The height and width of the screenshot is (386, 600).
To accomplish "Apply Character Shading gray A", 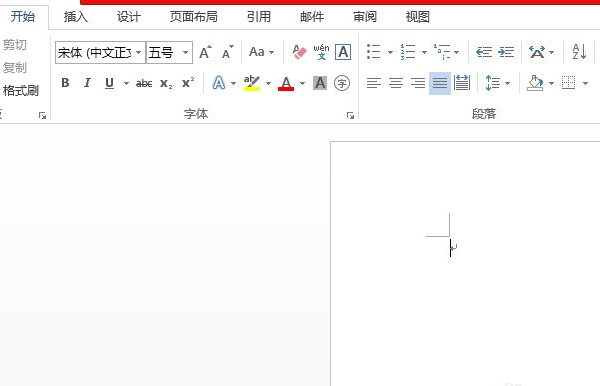I will tap(320, 83).
